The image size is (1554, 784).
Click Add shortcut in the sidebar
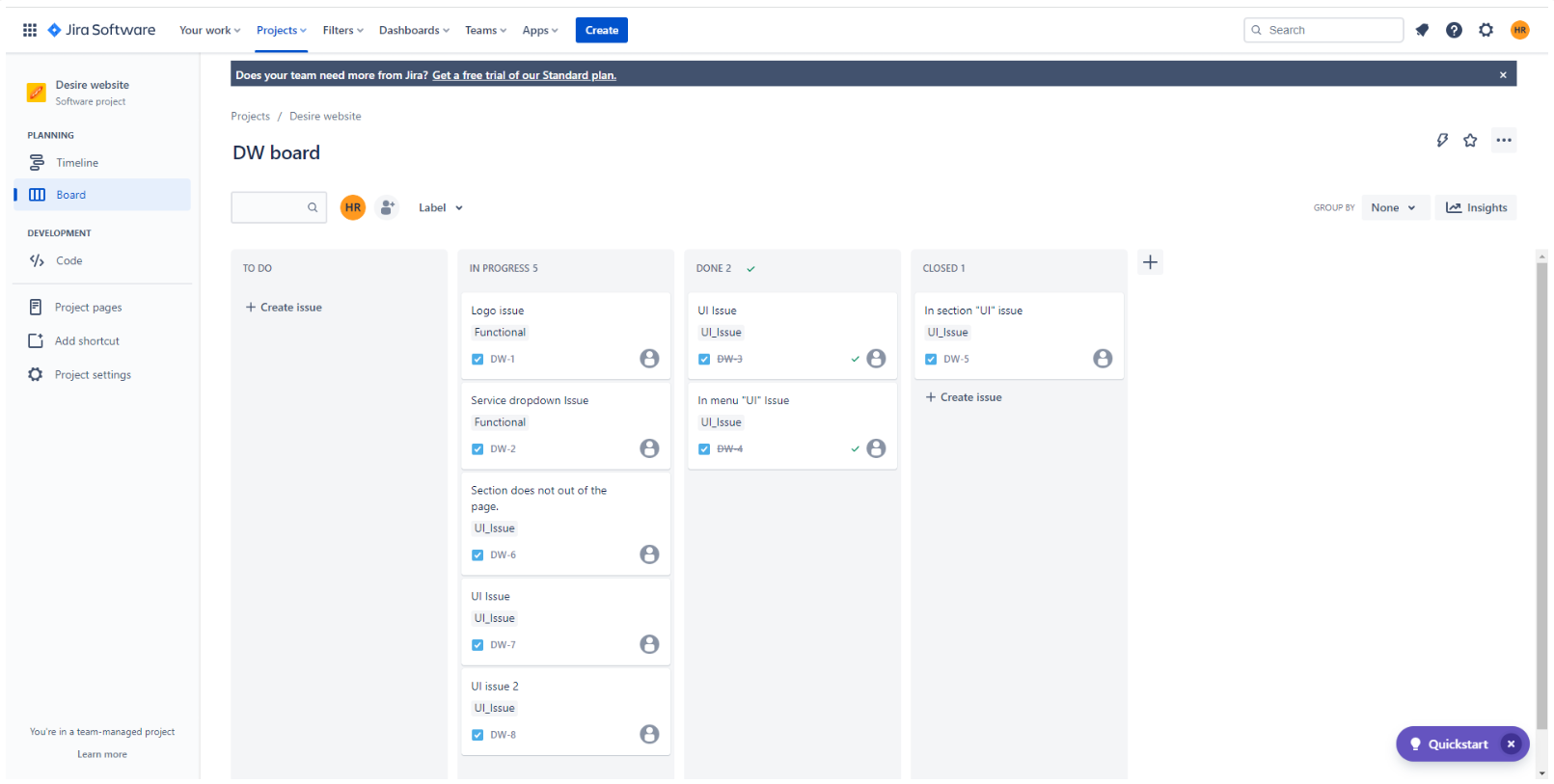click(x=102, y=341)
